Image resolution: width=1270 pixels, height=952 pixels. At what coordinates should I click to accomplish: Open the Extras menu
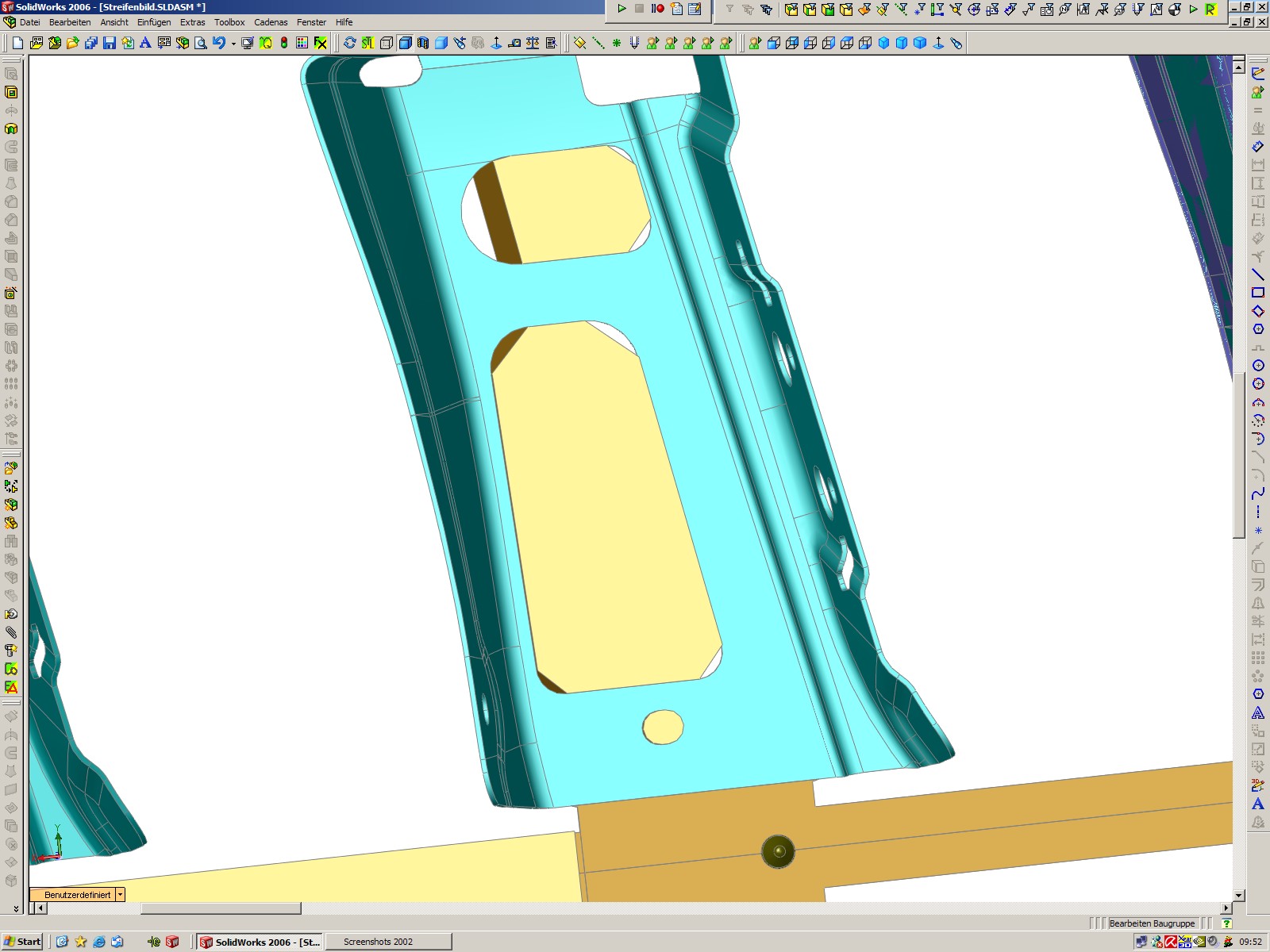coord(193,22)
